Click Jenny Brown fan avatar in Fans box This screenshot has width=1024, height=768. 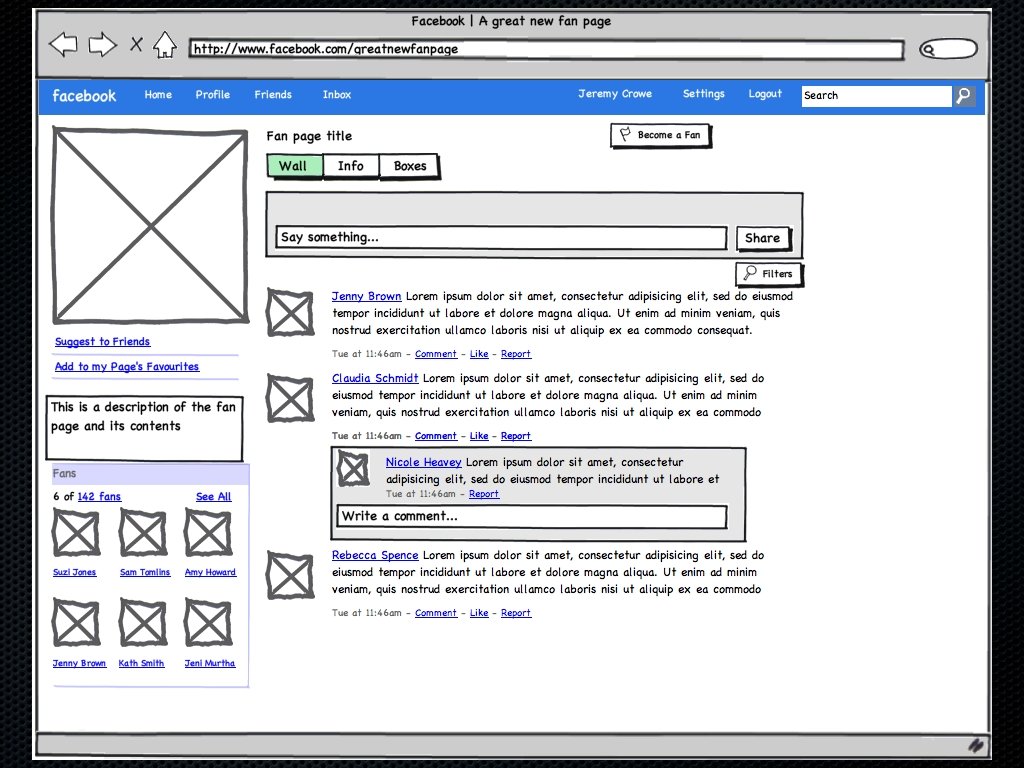coord(76,623)
